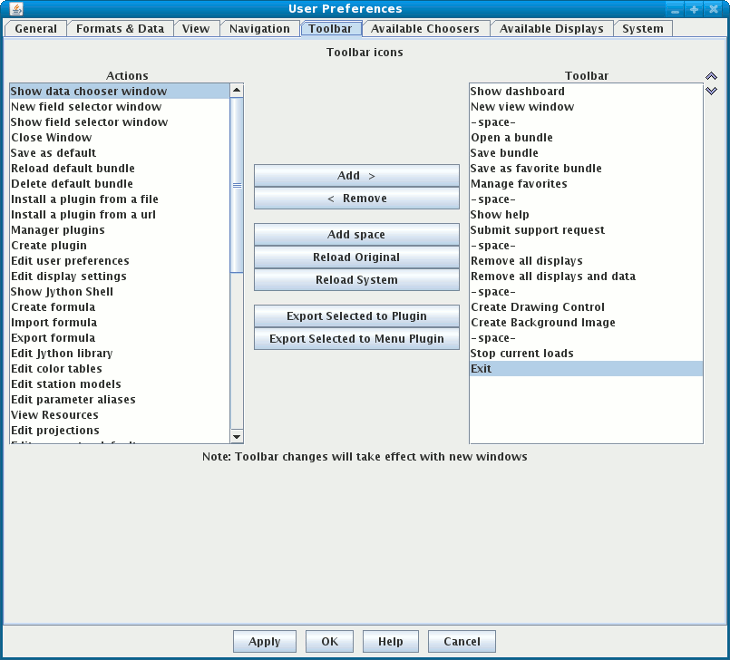
Task: Go to the System tab
Action: tap(642, 29)
